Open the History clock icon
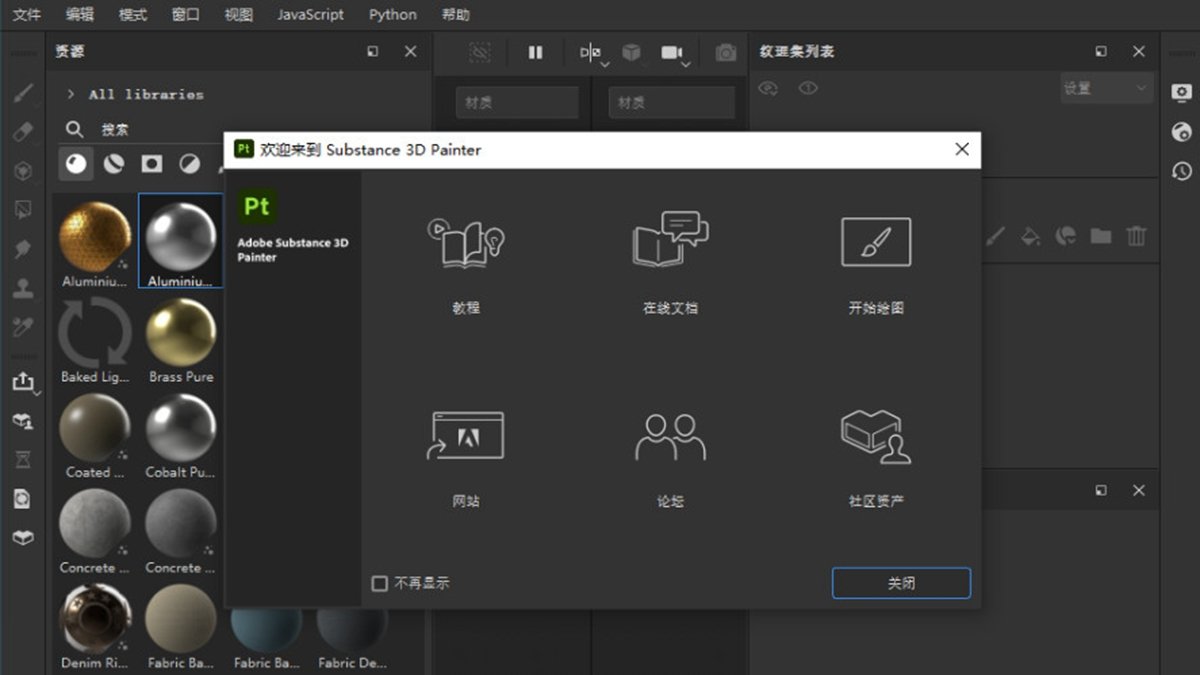This screenshot has height=675, width=1200. point(1182,171)
